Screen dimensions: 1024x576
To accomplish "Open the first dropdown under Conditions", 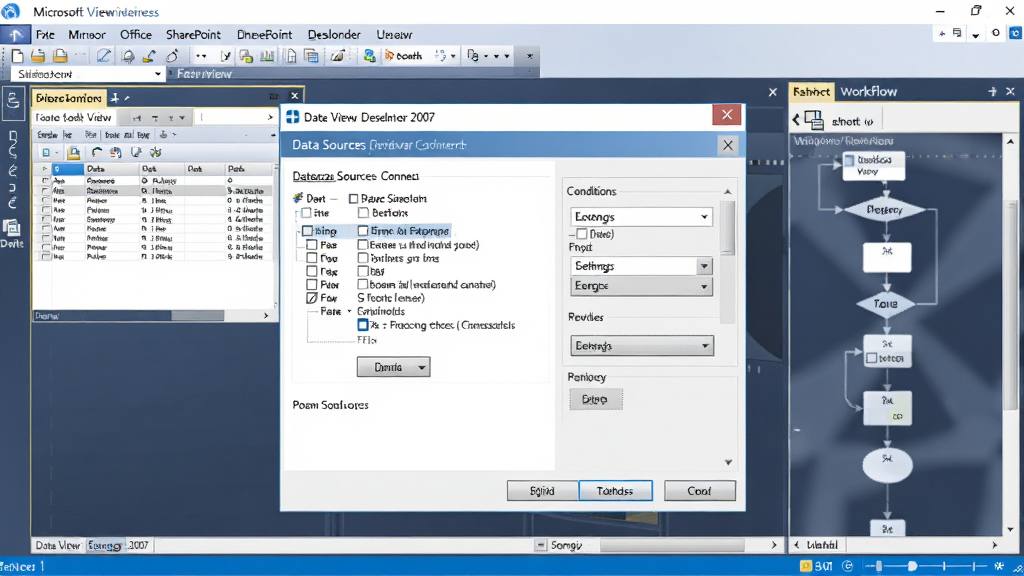I will tap(641, 217).
